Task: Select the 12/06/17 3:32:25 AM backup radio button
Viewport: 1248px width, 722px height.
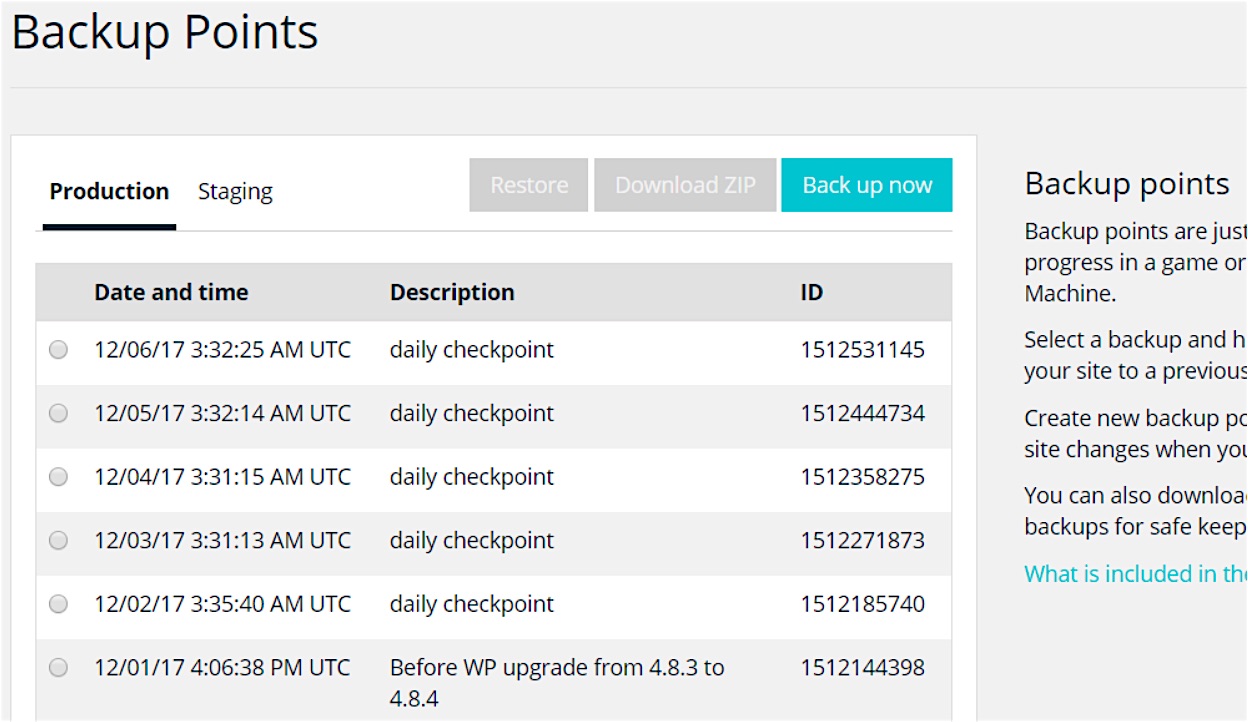Action: pos(59,350)
